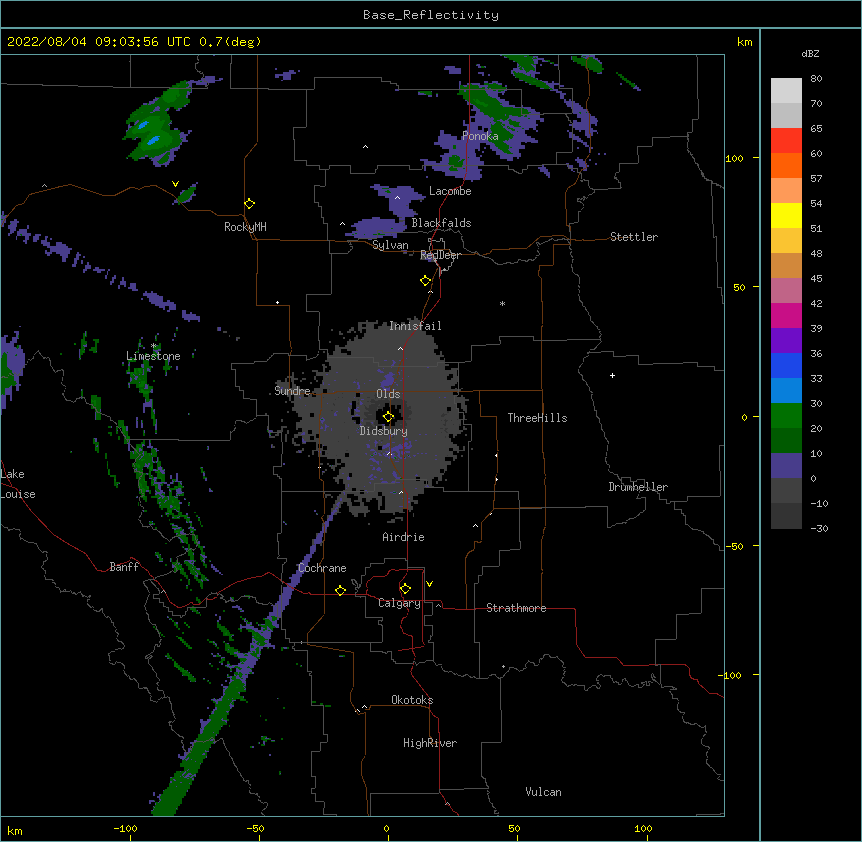Click the dBZ legend heading
Viewport: 862px width, 842px height.
click(x=810, y=53)
